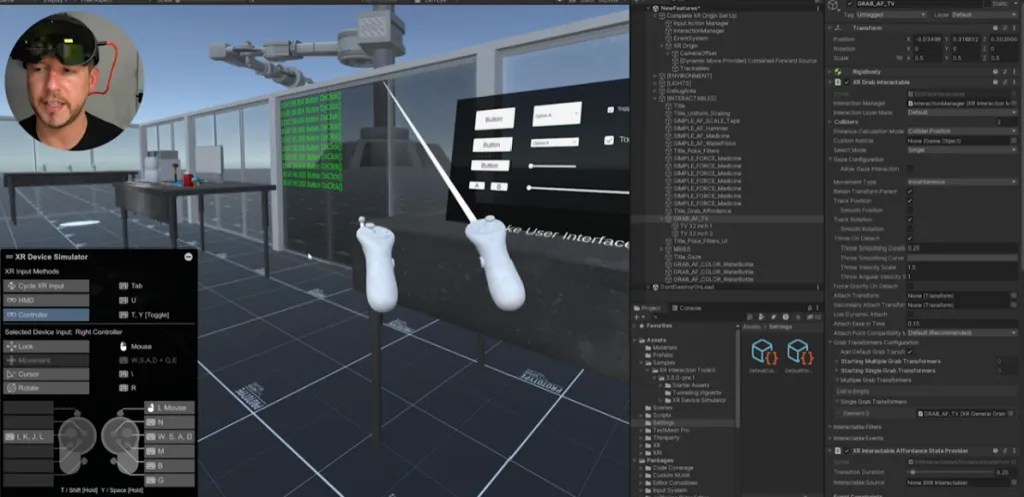The image size is (1024, 497).
Task: Open the Favorites section in Project
Action: (658, 325)
